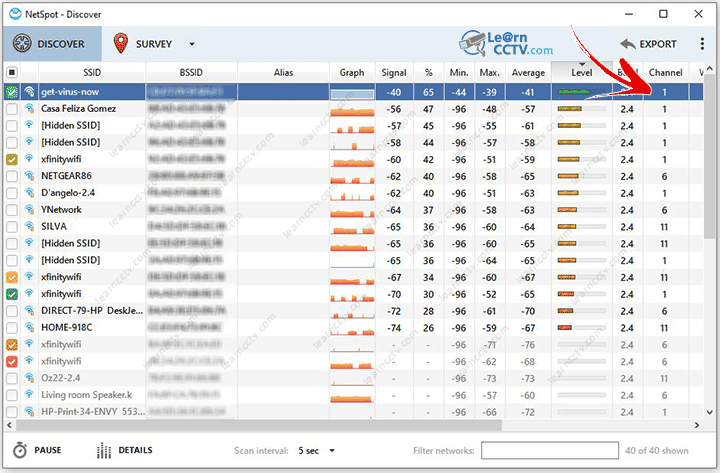Click the Details bars icon
The height and width of the screenshot is (473, 720).
[x=104, y=450]
